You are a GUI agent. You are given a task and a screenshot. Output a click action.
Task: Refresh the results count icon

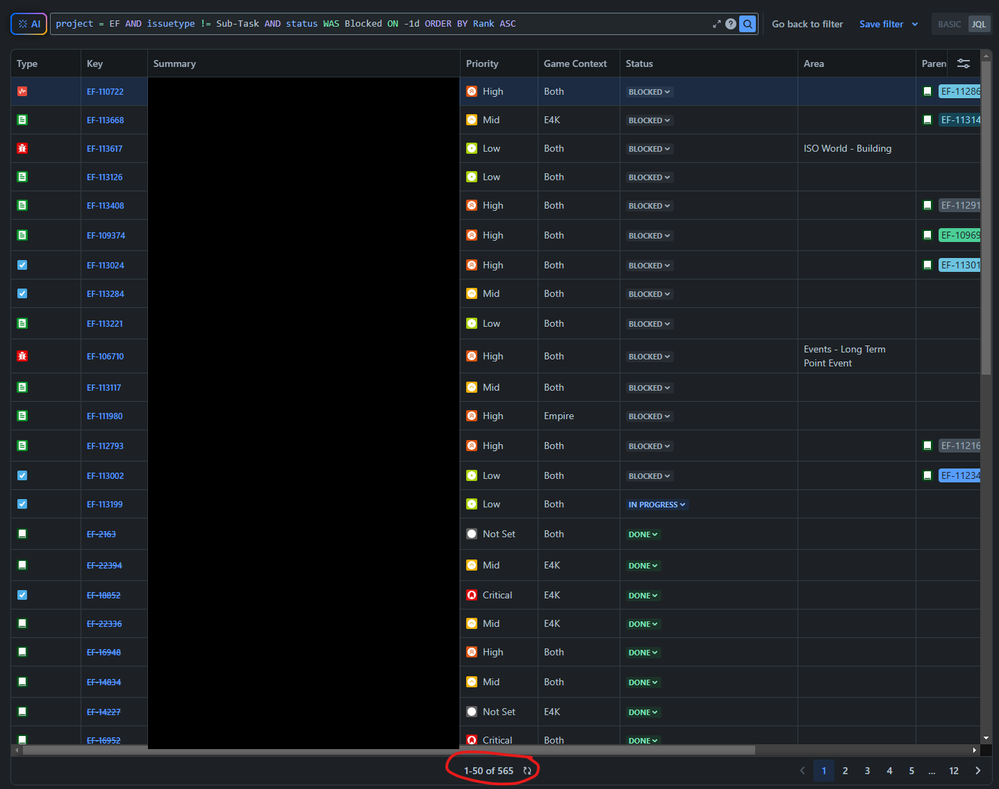(x=528, y=771)
